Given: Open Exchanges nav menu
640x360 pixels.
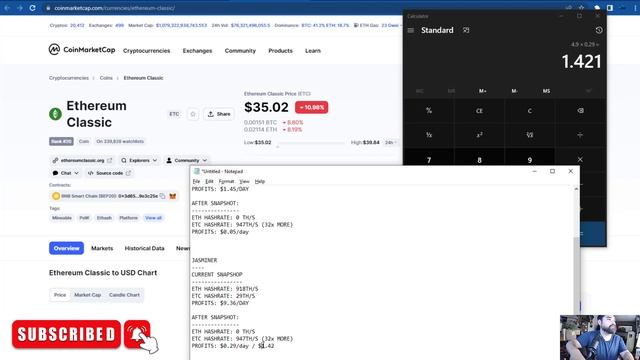Looking at the screenshot, I should pyautogui.click(x=197, y=51).
